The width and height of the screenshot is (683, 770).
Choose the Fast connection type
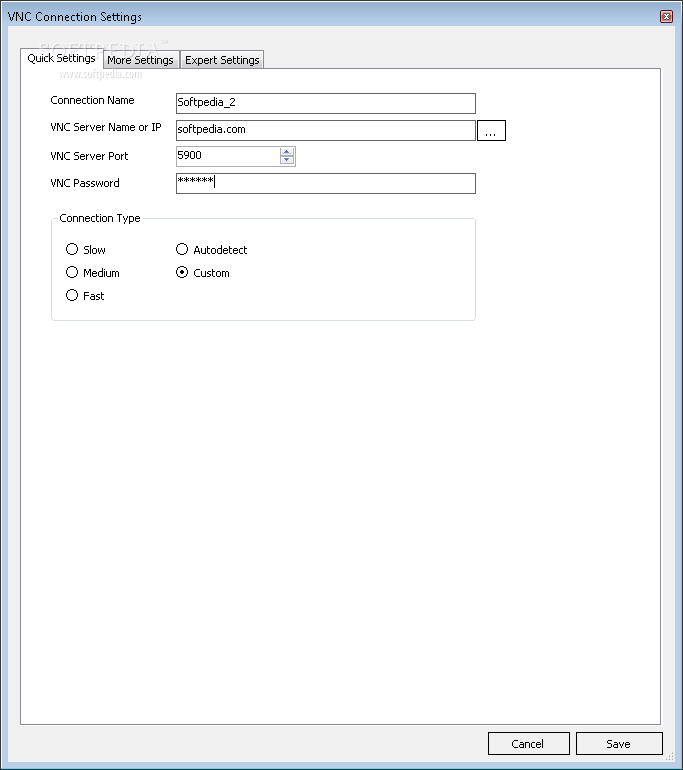point(85,296)
